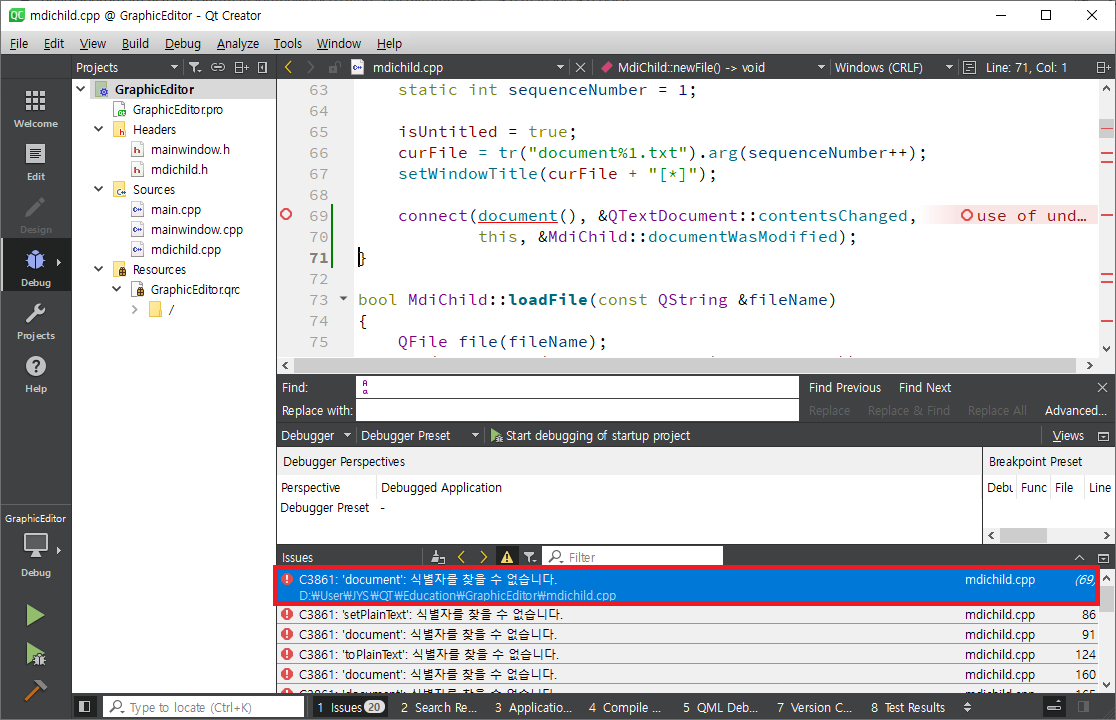The height and width of the screenshot is (720, 1116).
Task: Collapse the Headers folder
Action: point(99,129)
